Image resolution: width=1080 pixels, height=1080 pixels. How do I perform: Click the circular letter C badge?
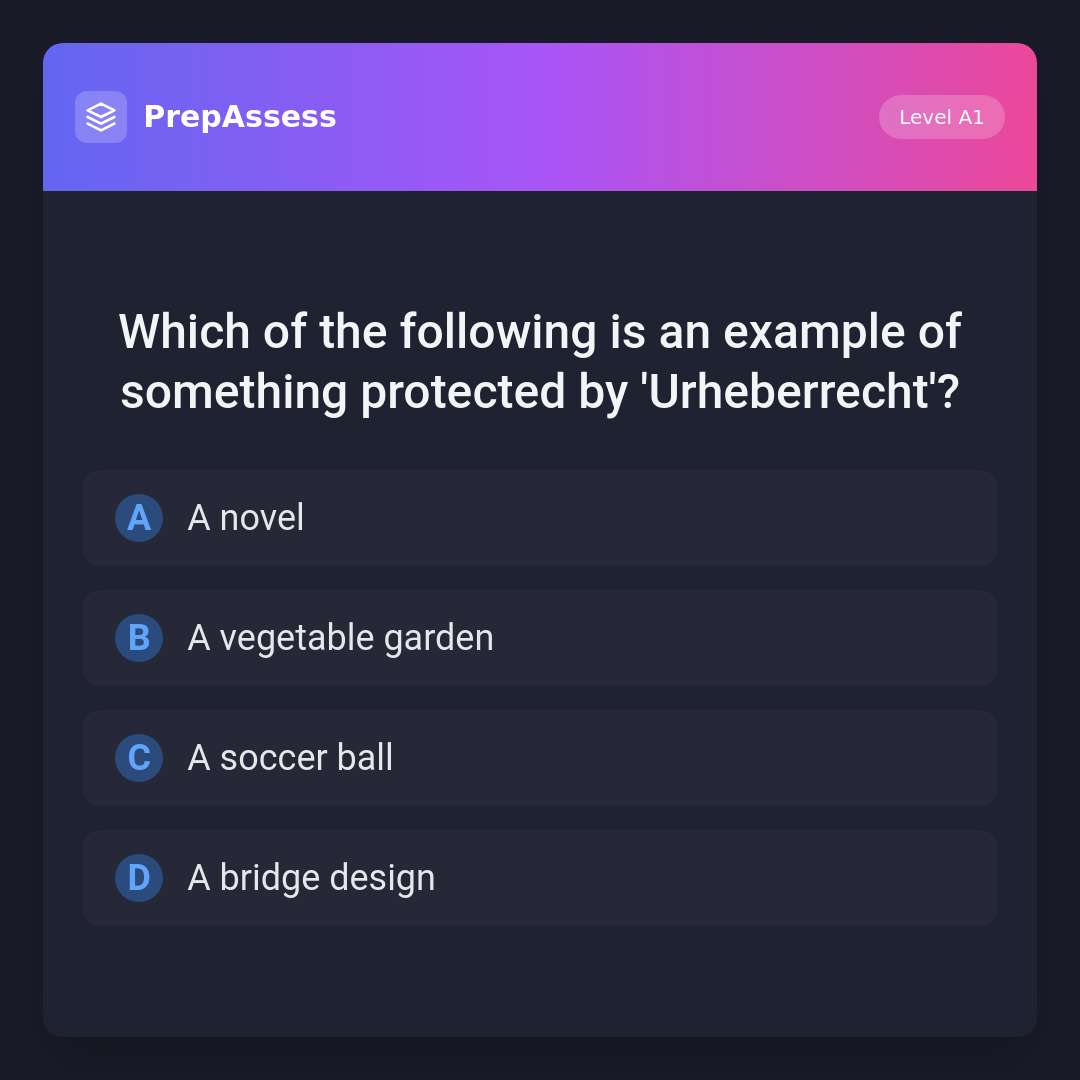[139, 758]
